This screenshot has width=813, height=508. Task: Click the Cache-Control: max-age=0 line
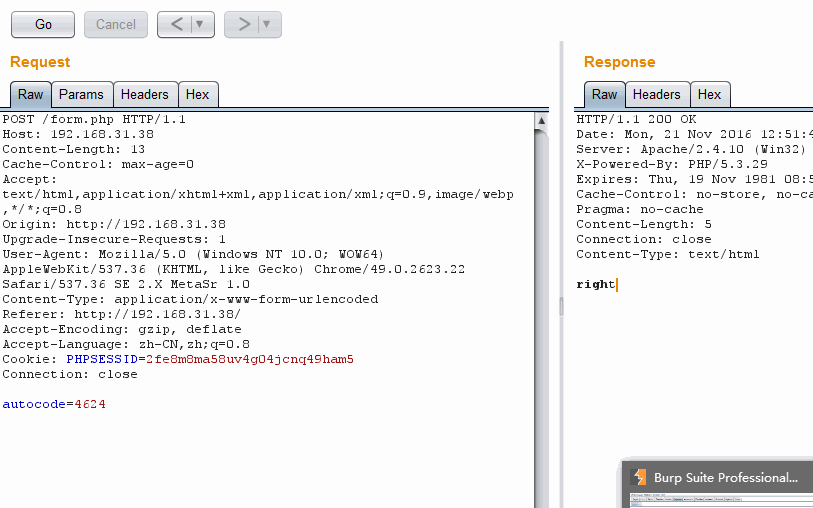point(98,164)
